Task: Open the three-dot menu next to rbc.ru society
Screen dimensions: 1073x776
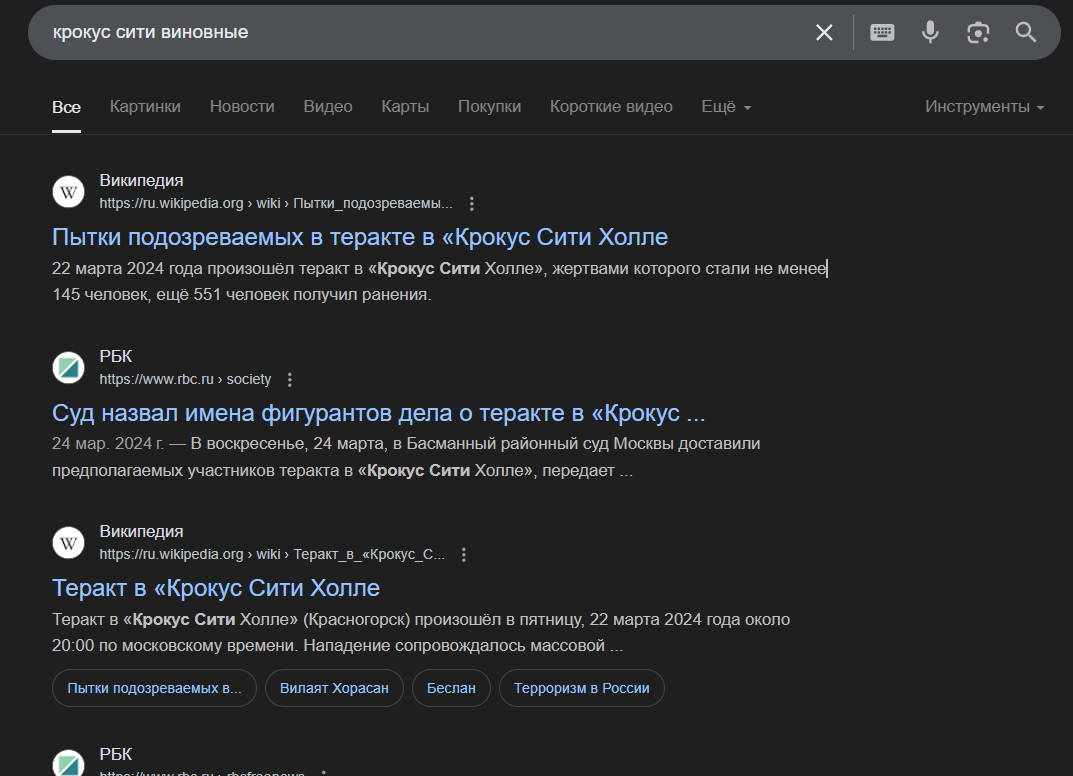Action: [289, 380]
